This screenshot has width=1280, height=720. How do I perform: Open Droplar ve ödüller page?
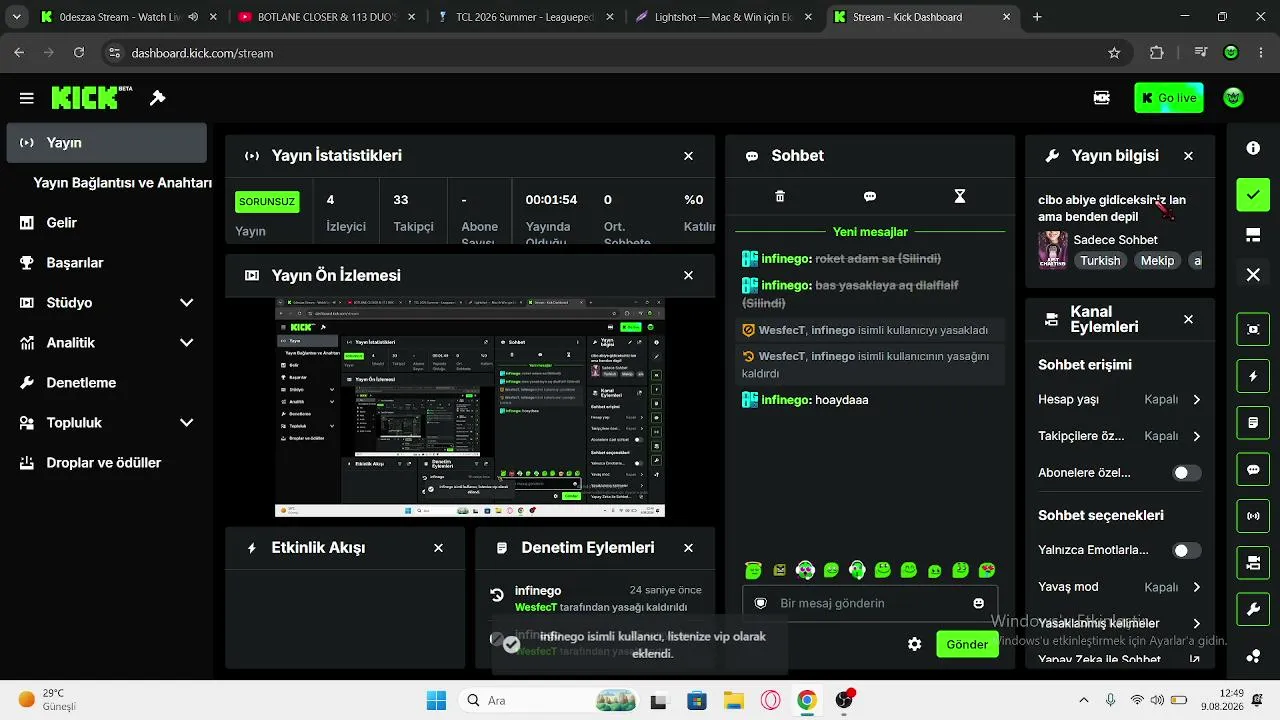tap(106, 463)
